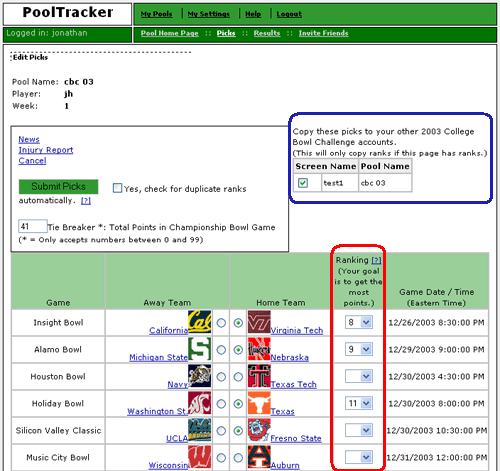Viewport: 500px width, 471px height.
Task: Pick UCLA in the Silicon Valley Classic
Action: [221, 431]
